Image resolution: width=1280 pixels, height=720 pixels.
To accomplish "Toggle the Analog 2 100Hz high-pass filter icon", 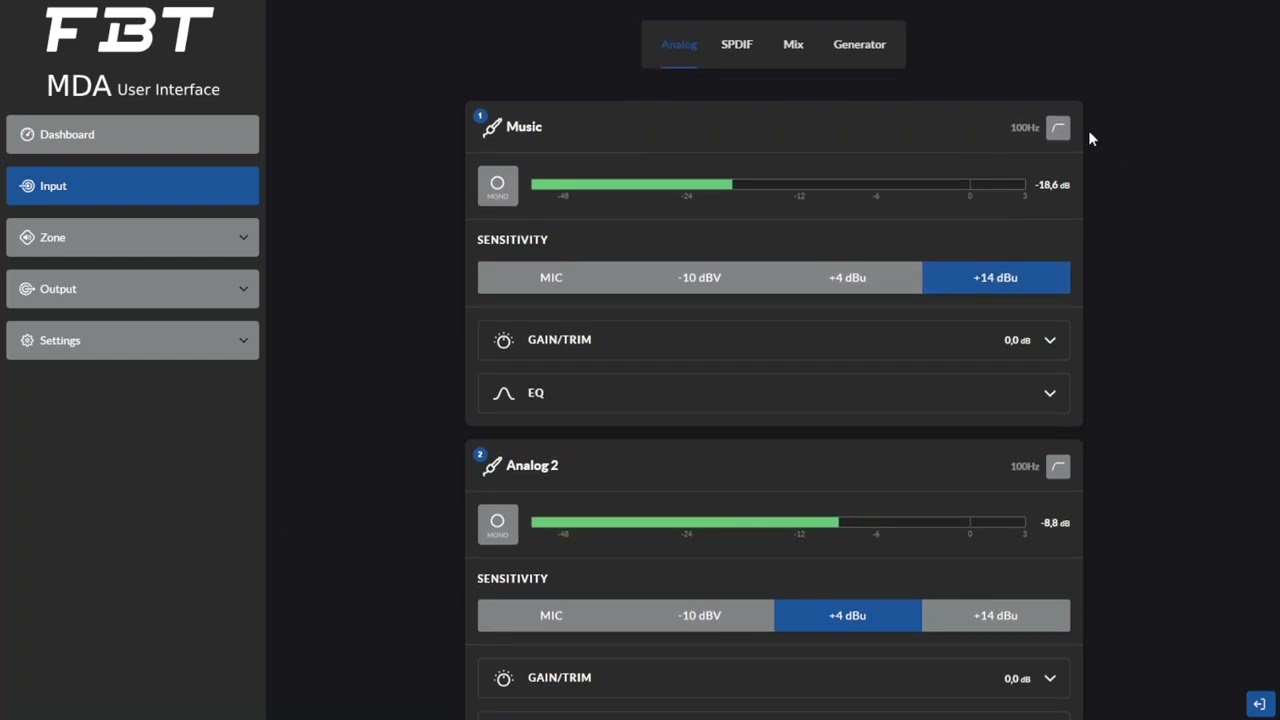I will [1058, 466].
